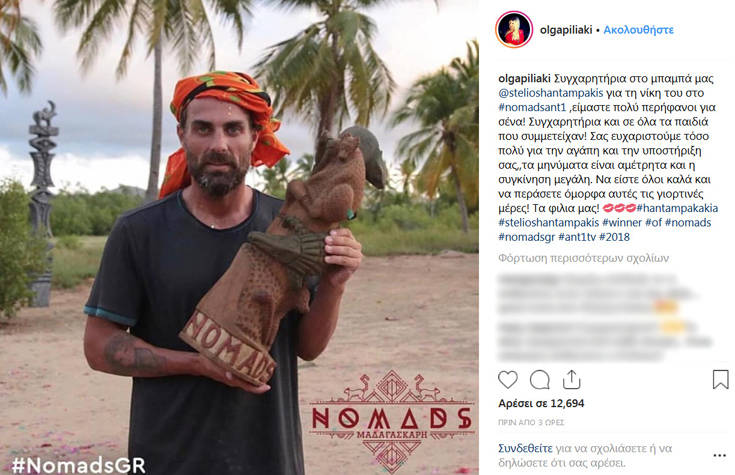
Task: Share the post via the share icon
Action: click(x=571, y=379)
